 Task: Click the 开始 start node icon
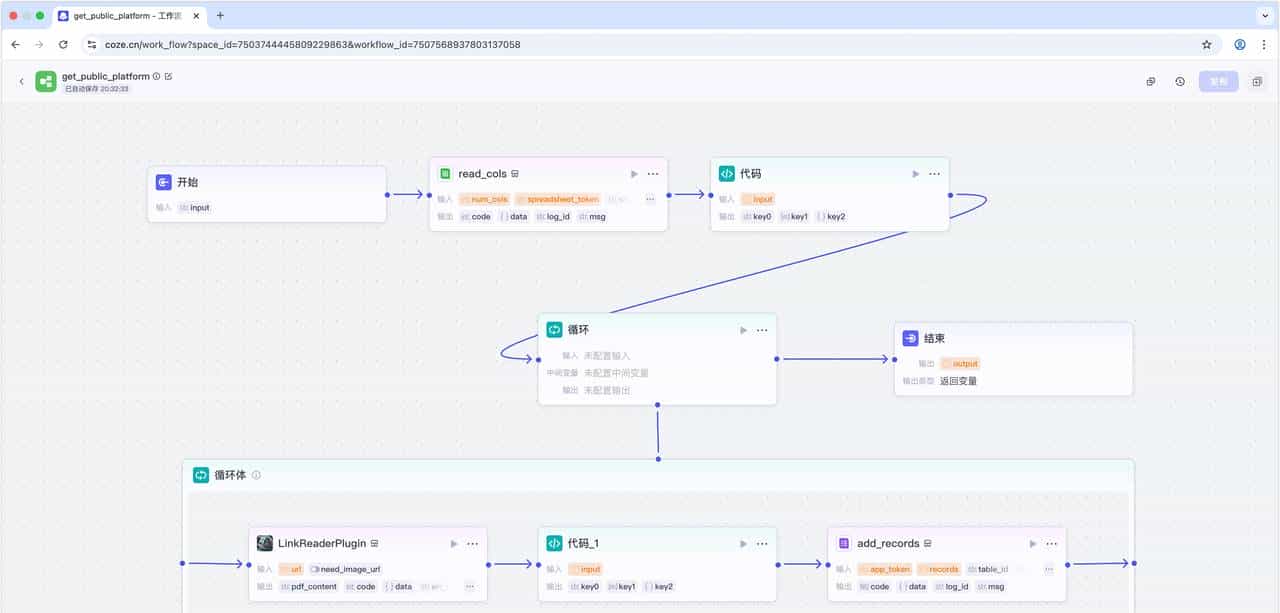coord(164,182)
